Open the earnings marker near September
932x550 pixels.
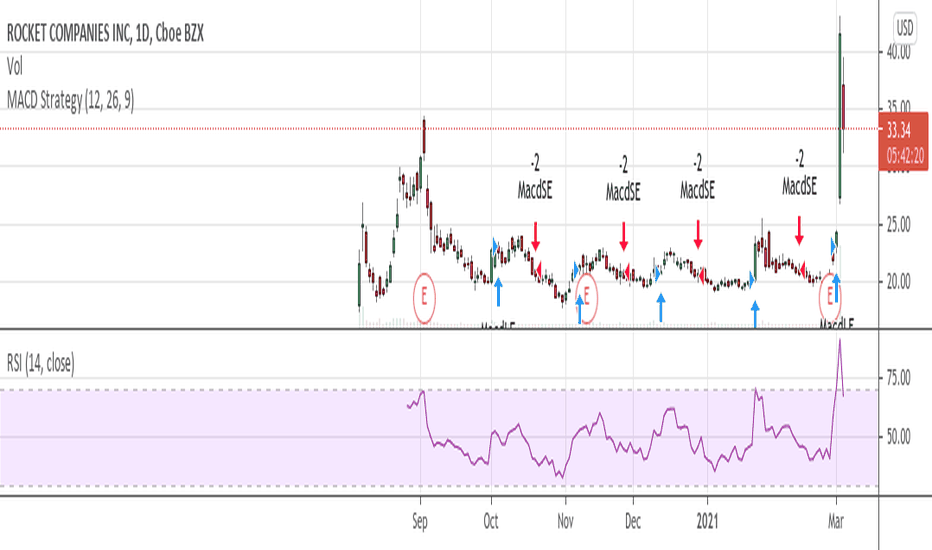point(424,297)
